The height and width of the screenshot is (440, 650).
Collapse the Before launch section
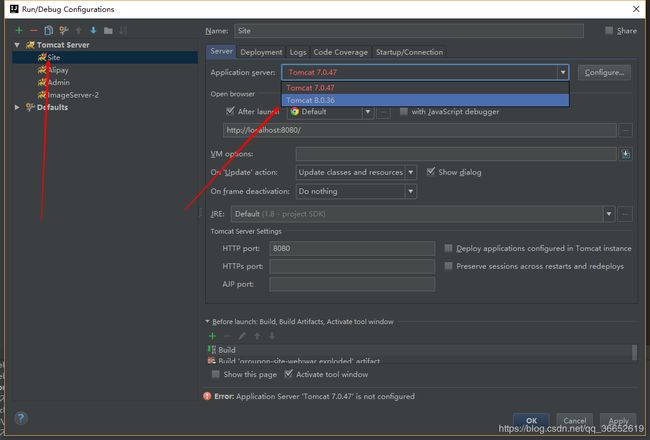click(207, 321)
